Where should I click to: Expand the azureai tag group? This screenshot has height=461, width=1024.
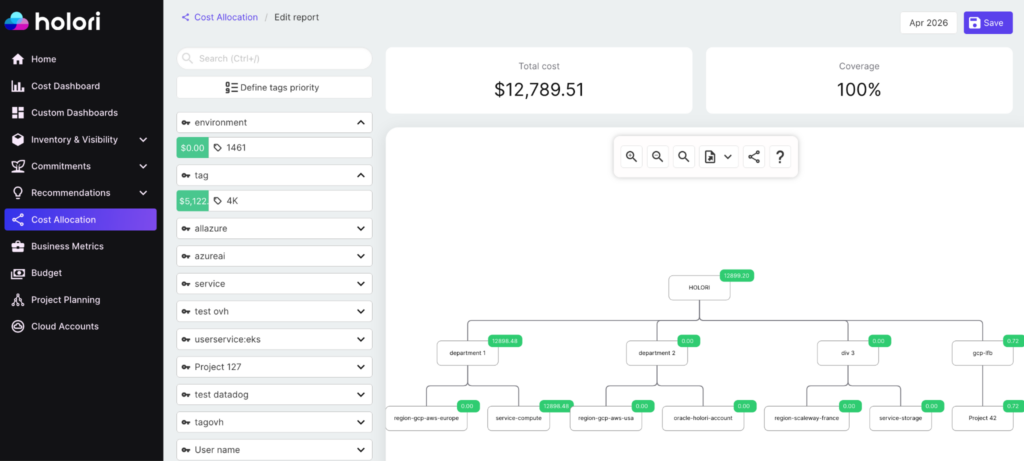tap(360, 257)
